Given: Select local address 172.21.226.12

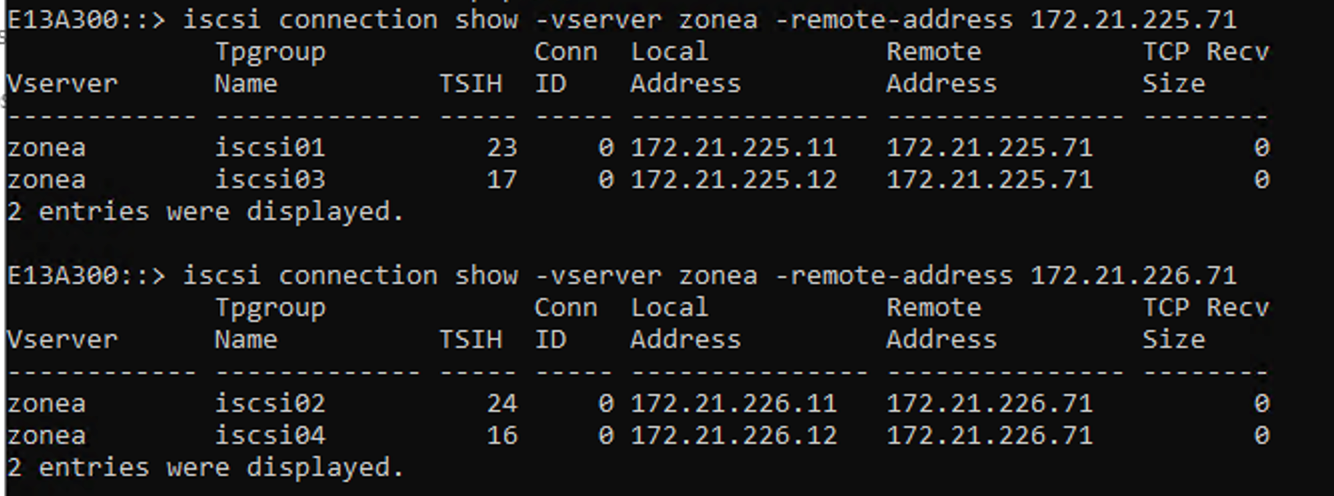Looking at the screenshot, I should click(733, 436).
